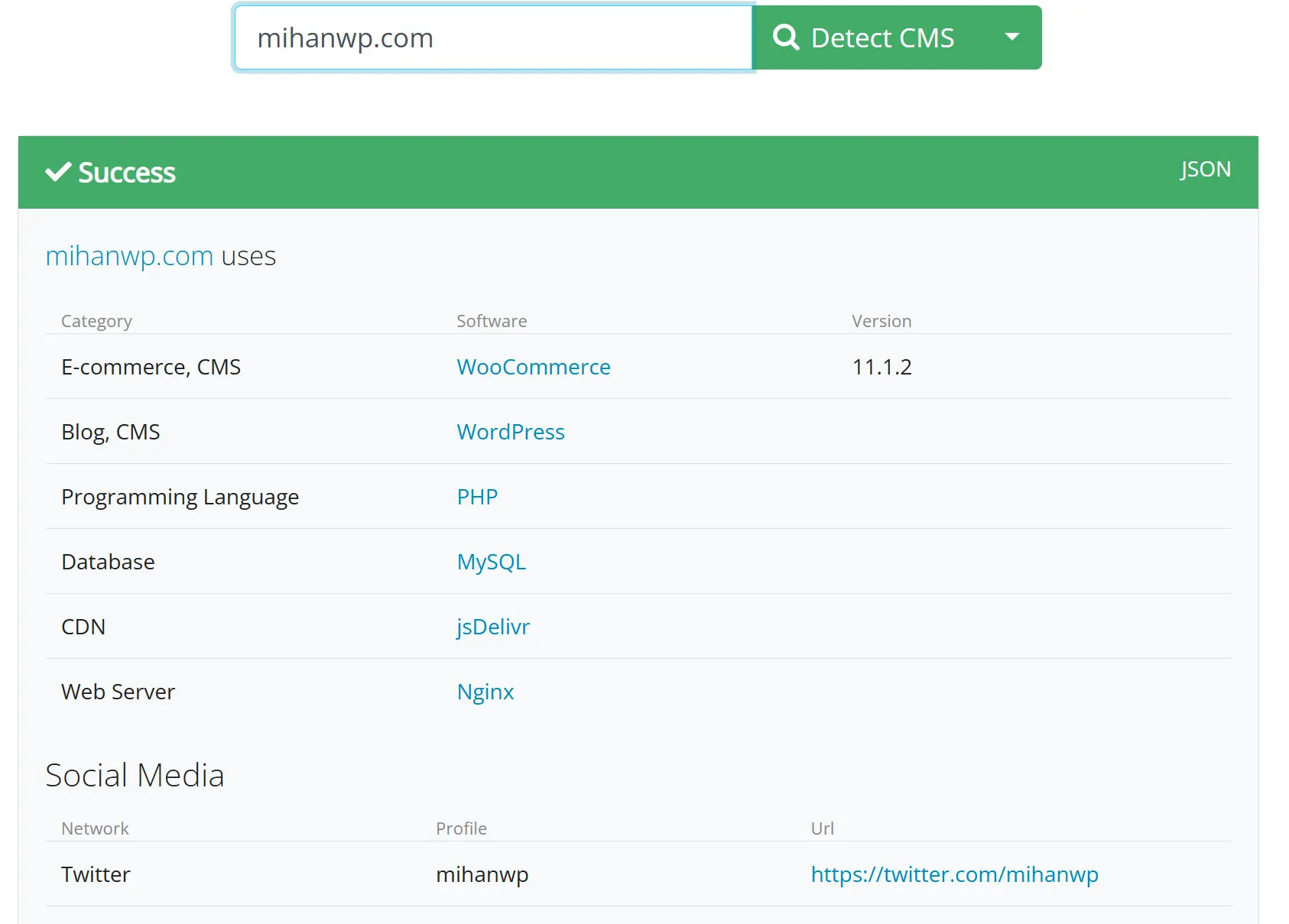This screenshot has width=1289, height=924.
Task: Click the 'Software' column header
Action: click(x=492, y=321)
